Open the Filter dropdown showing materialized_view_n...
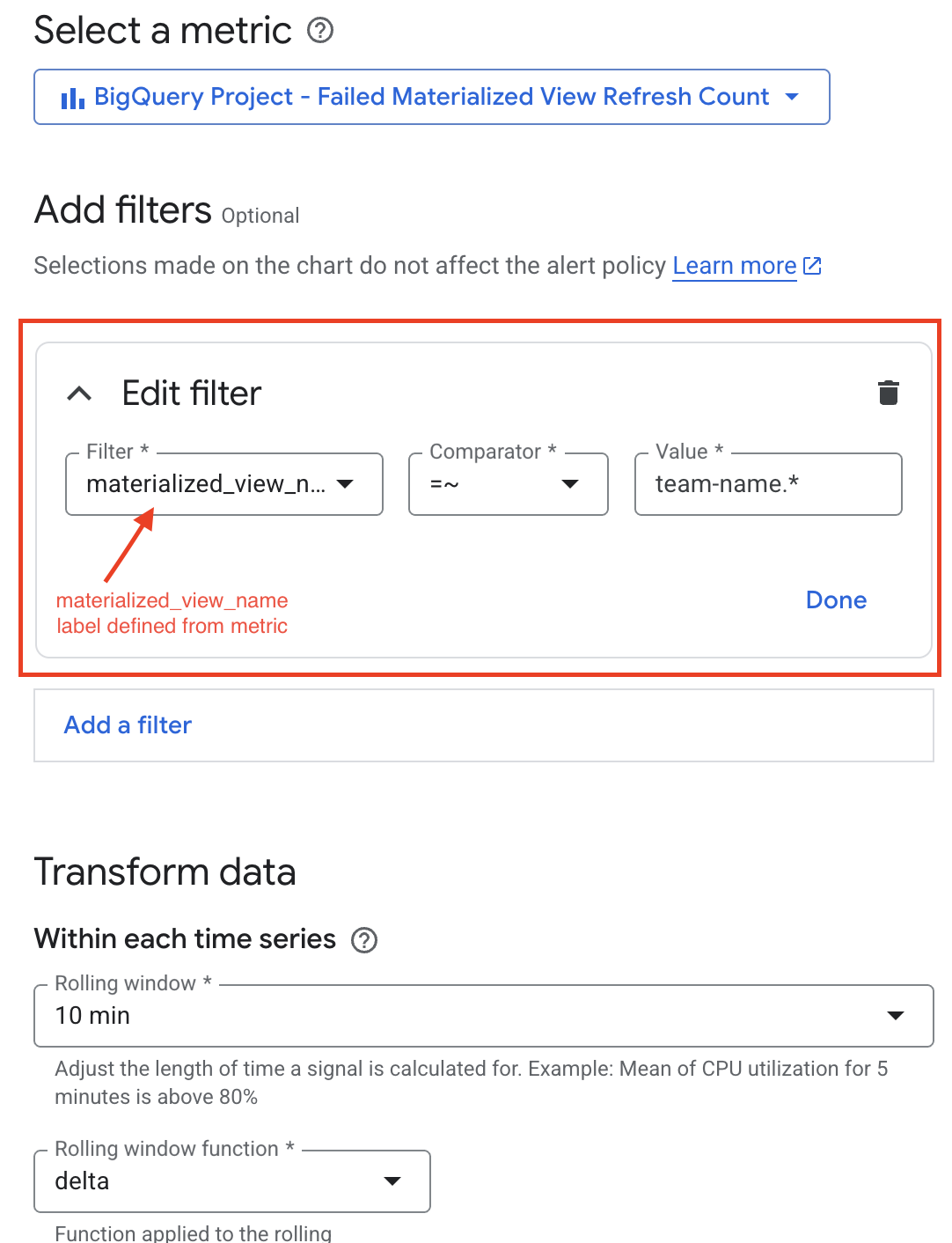 tap(224, 484)
